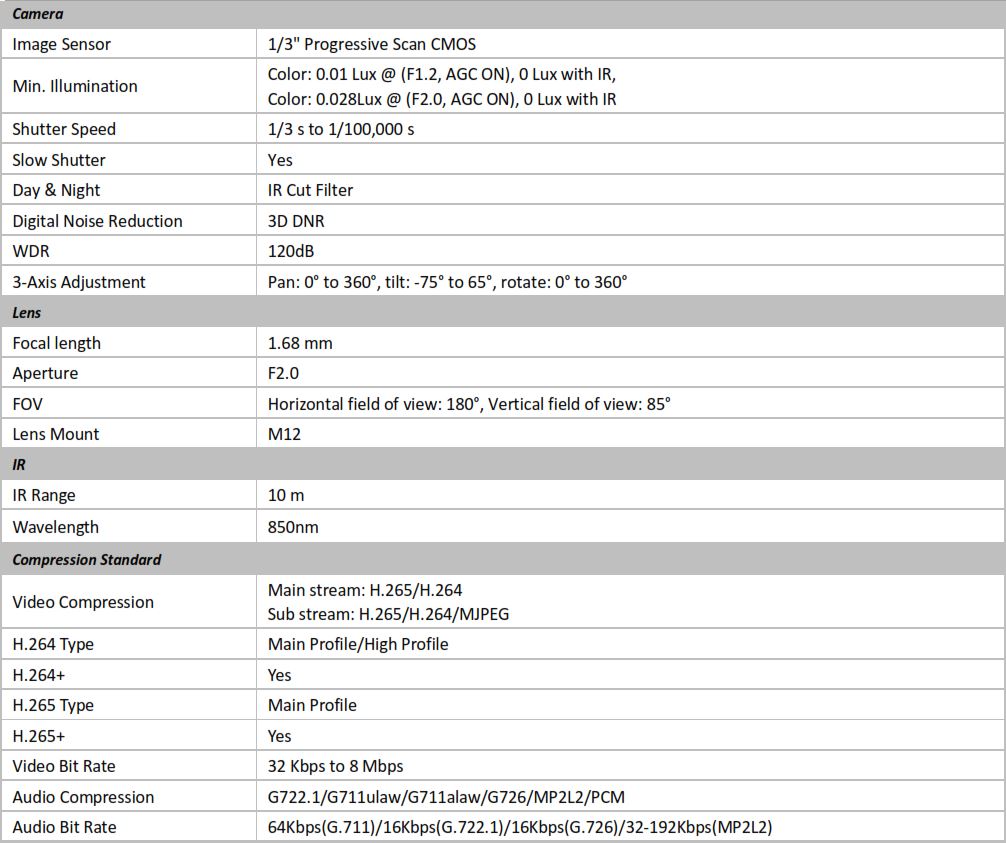Select the Lens Mount M12 value
The width and height of the screenshot is (1006, 843).
284,434
